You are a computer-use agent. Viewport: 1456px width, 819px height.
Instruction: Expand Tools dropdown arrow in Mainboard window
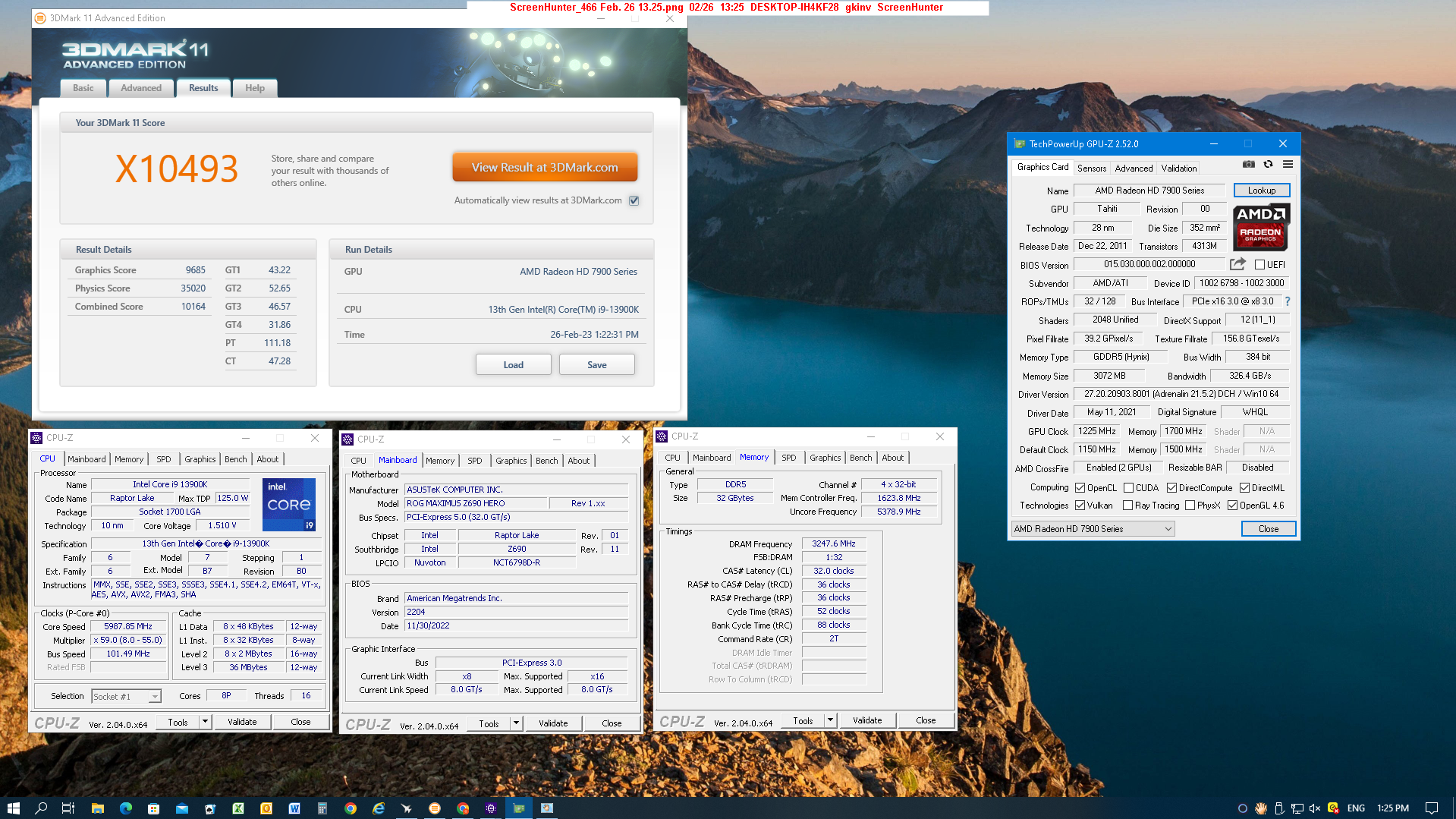516,723
